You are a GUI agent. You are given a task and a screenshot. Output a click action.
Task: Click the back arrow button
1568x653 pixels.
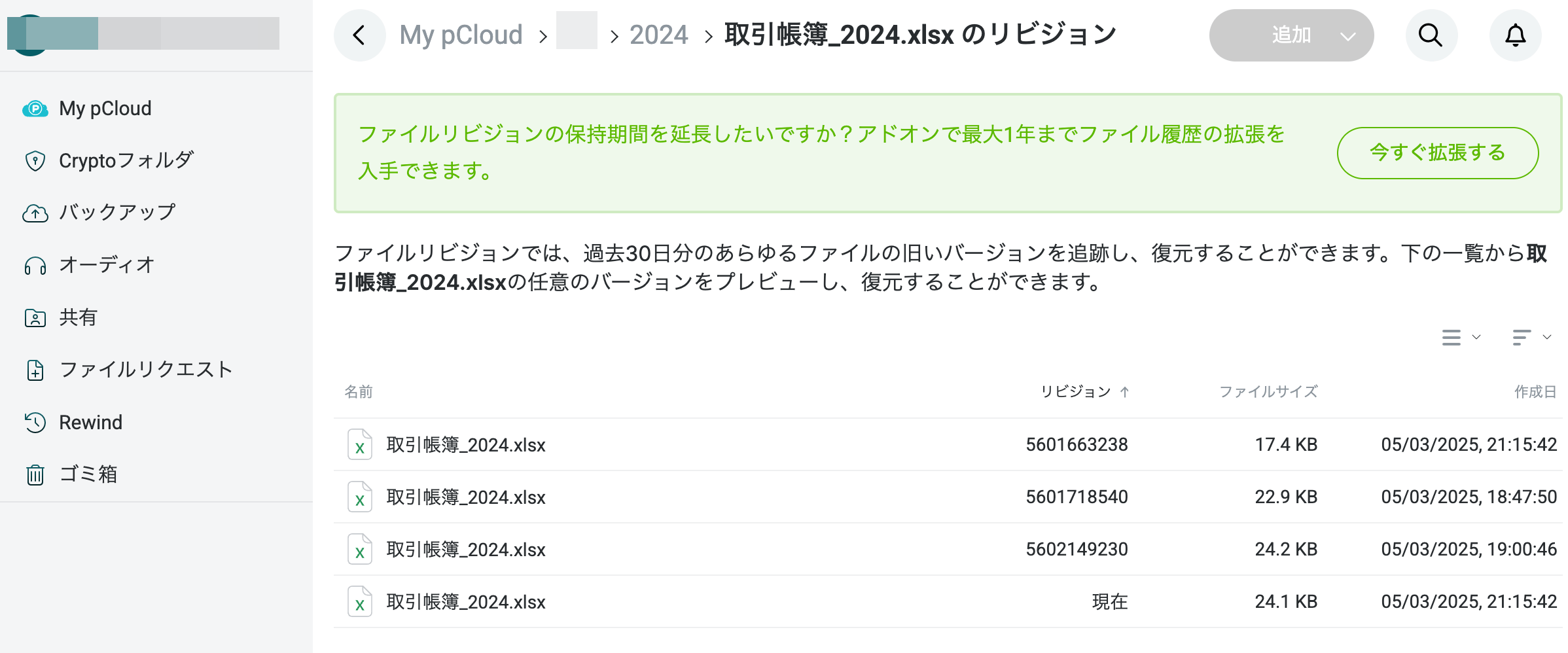click(x=359, y=35)
